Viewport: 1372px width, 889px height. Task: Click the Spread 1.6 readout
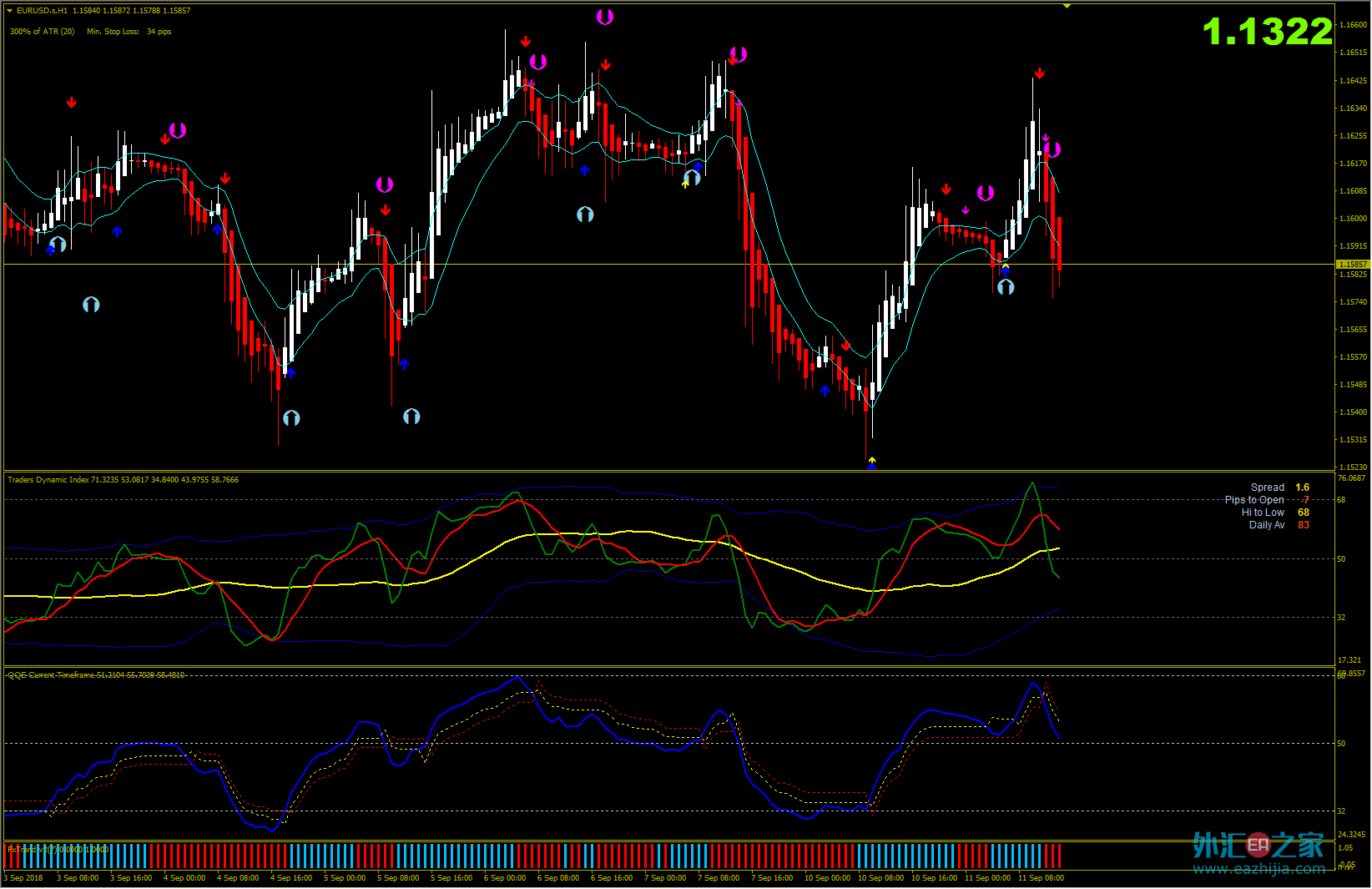[1279, 487]
